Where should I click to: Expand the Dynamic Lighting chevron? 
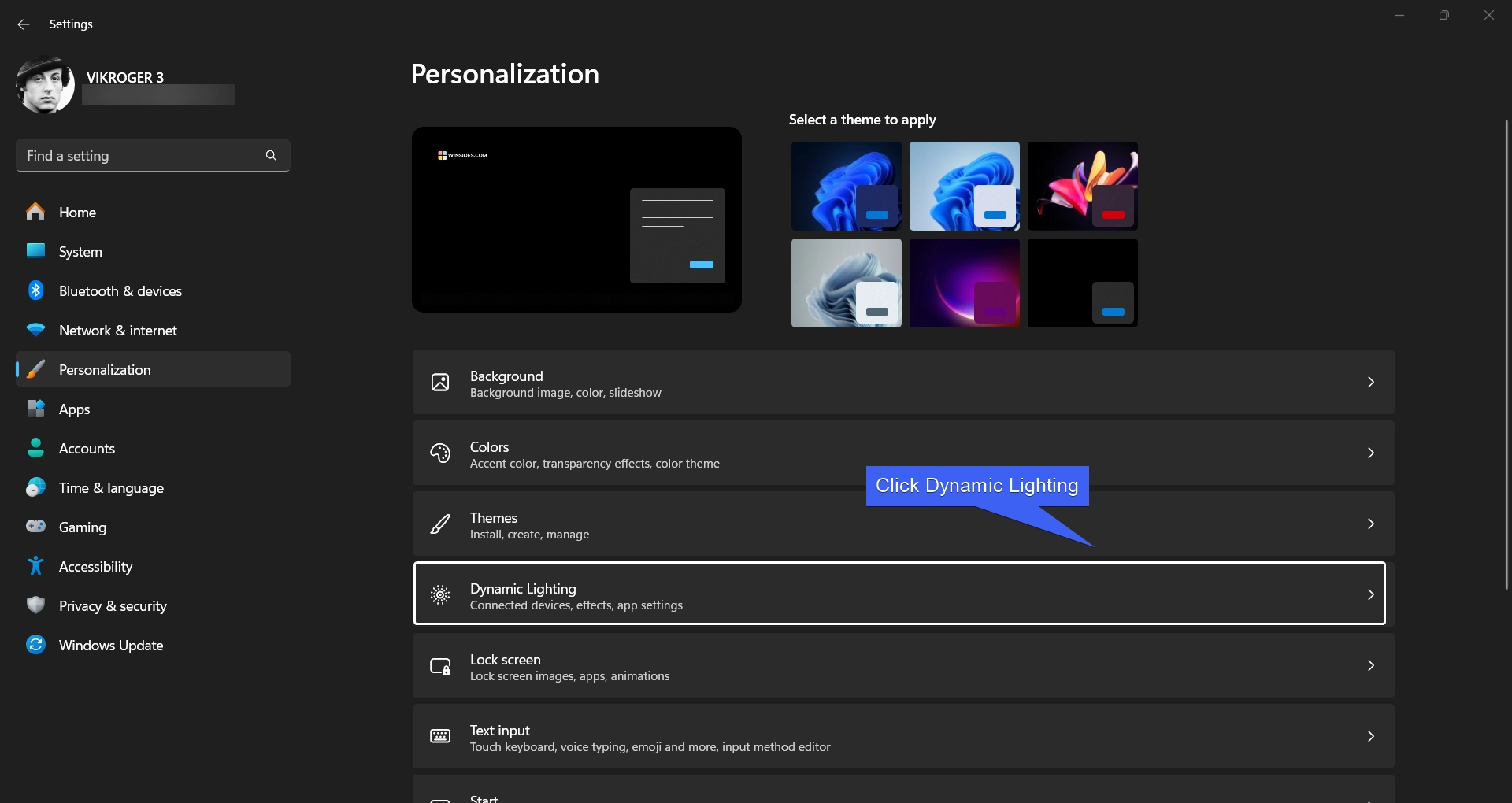(1371, 594)
